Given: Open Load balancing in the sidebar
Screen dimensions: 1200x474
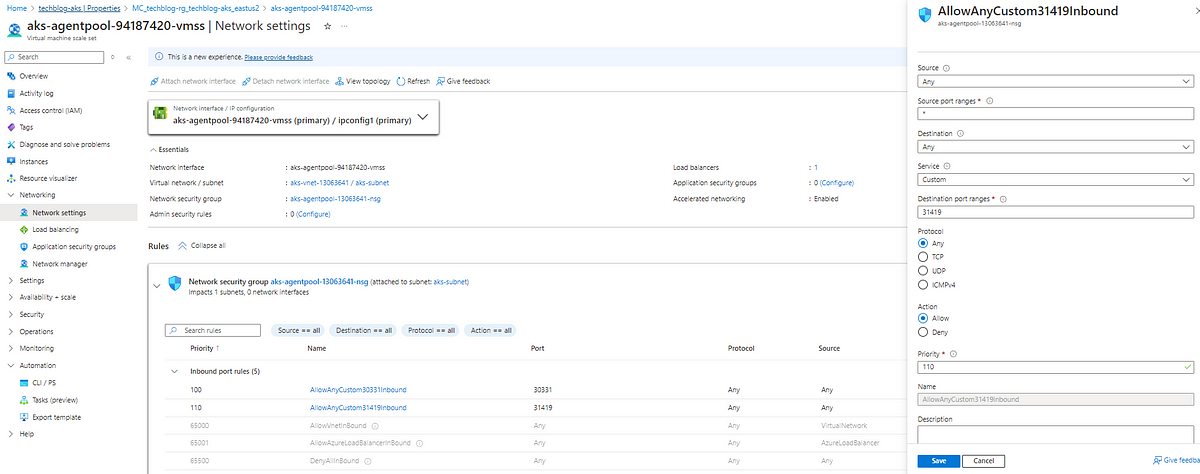Looking at the screenshot, I should click(55, 229).
